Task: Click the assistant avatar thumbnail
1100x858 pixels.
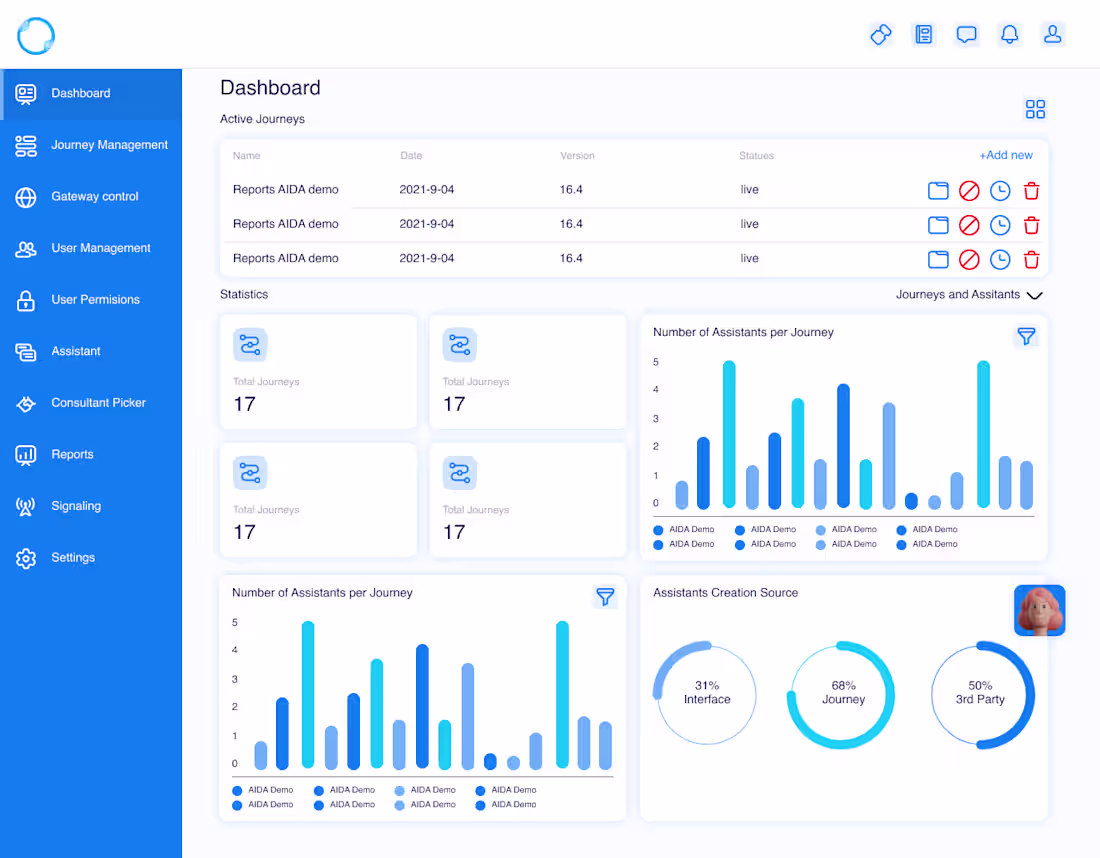Action: coord(1040,610)
